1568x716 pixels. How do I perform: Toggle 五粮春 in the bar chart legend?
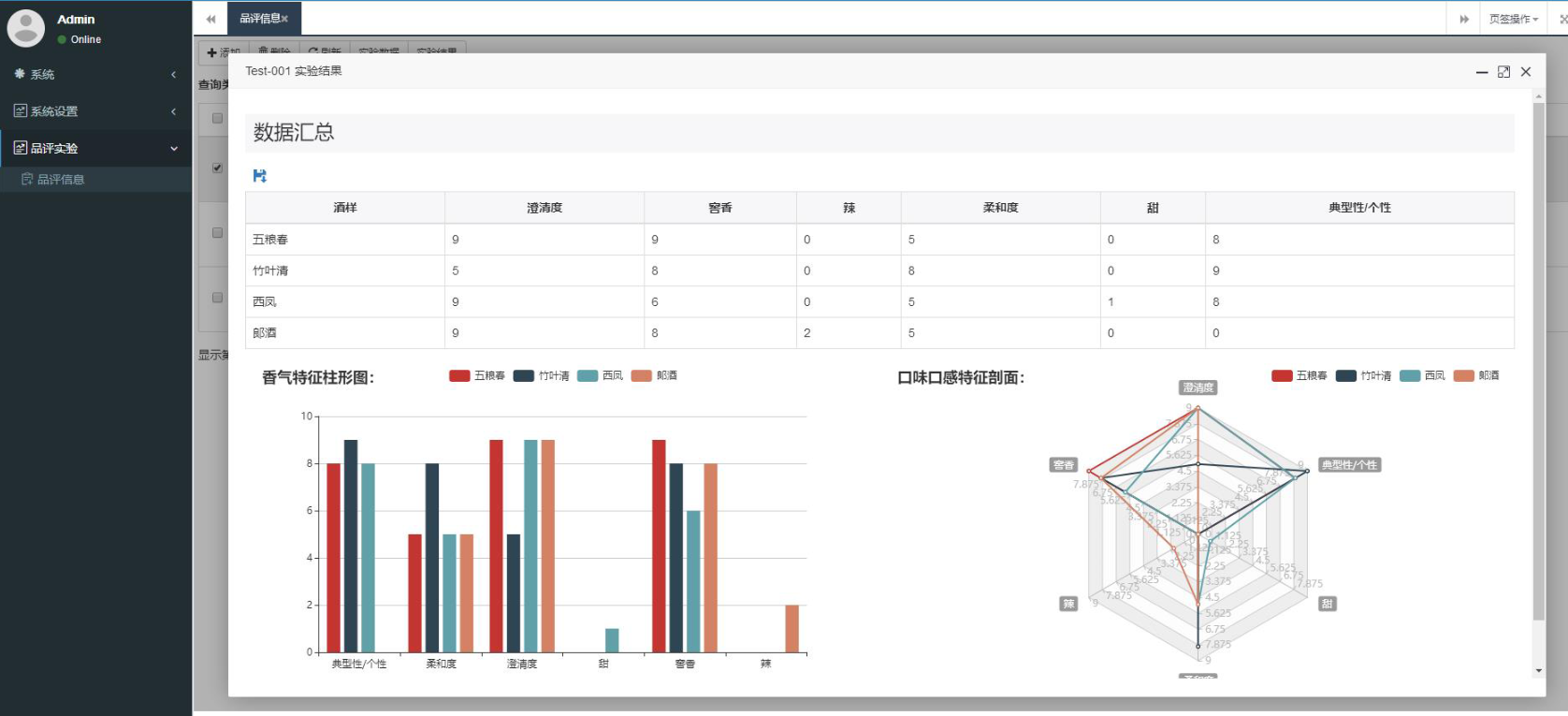click(477, 375)
